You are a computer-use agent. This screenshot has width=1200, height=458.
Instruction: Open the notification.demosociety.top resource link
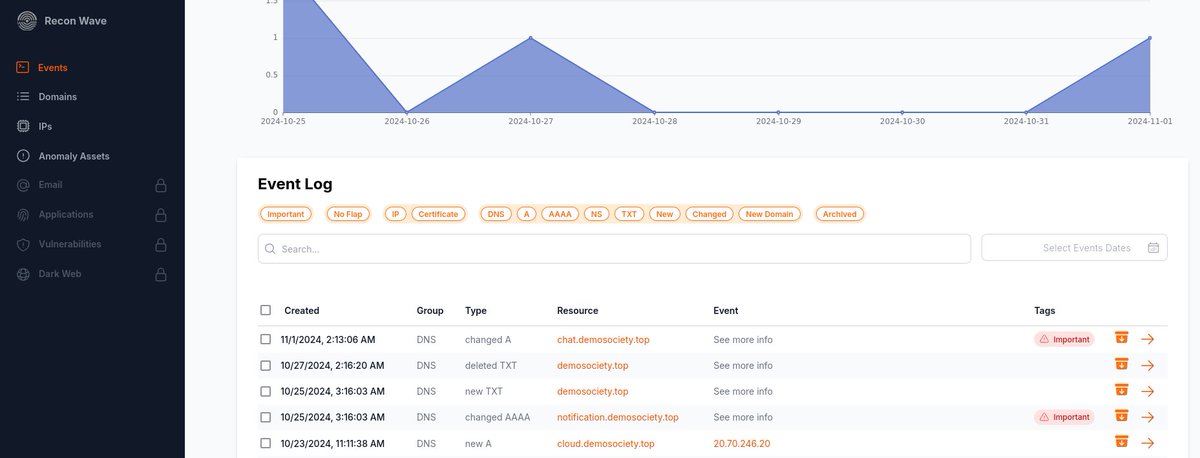click(618, 418)
